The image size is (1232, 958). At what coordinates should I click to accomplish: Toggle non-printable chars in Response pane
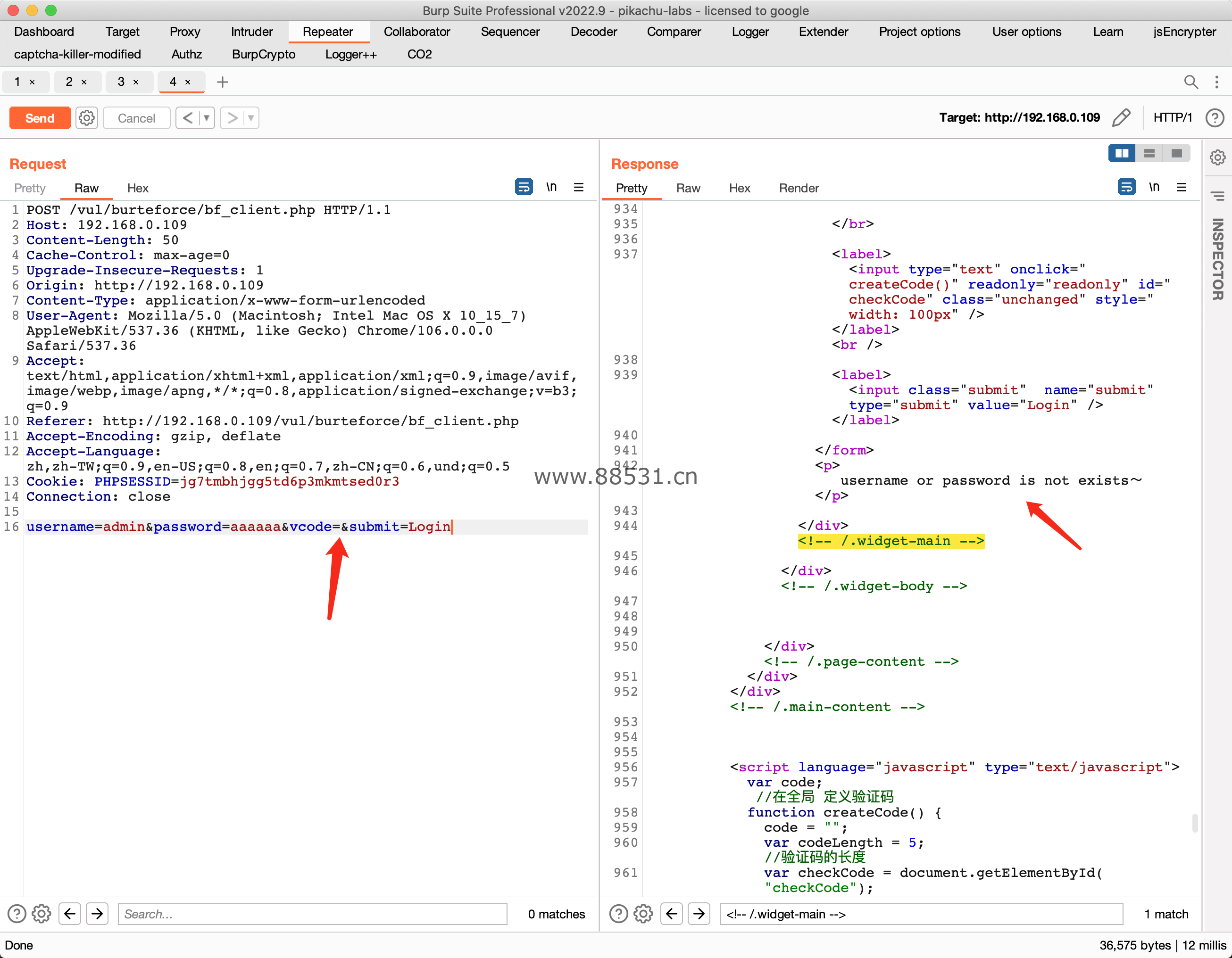click(1154, 187)
